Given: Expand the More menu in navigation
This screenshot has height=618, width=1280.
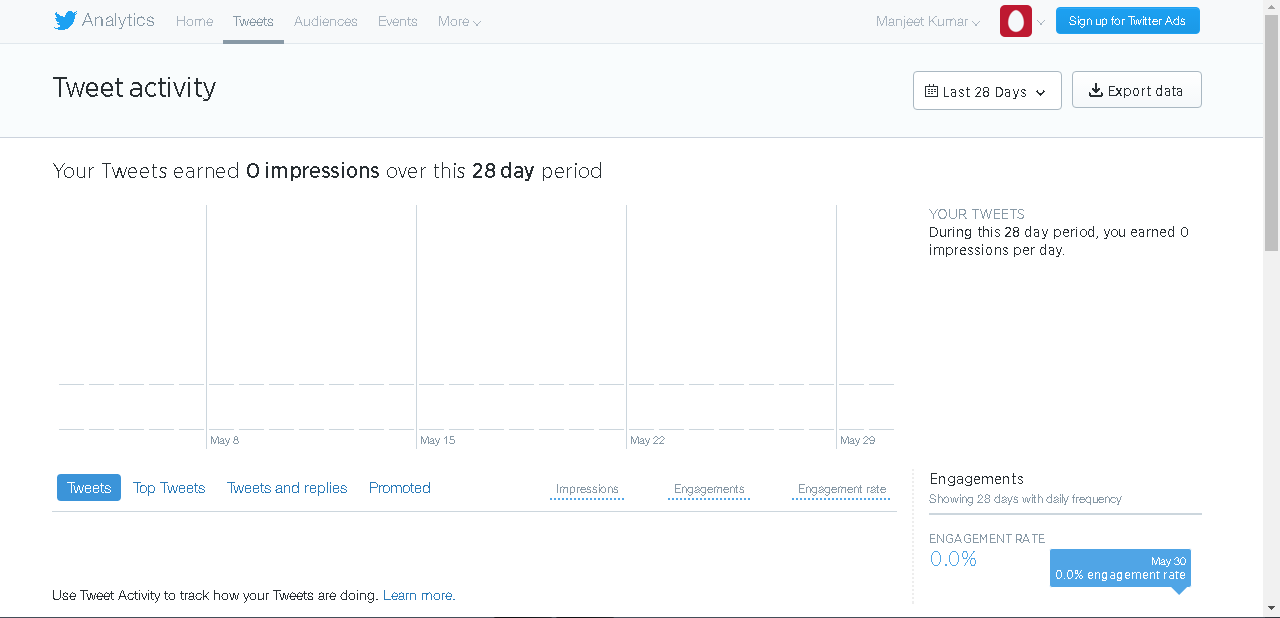Looking at the screenshot, I should coord(459,21).
